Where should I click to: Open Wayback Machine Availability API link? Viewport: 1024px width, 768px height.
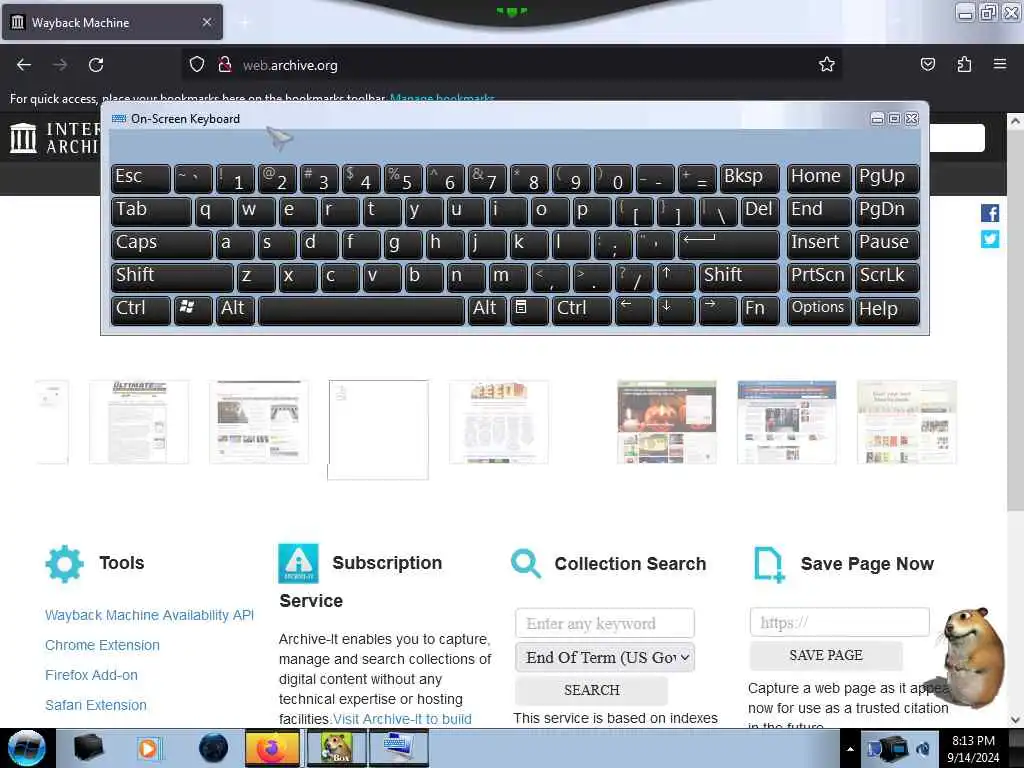tap(150, 615)
